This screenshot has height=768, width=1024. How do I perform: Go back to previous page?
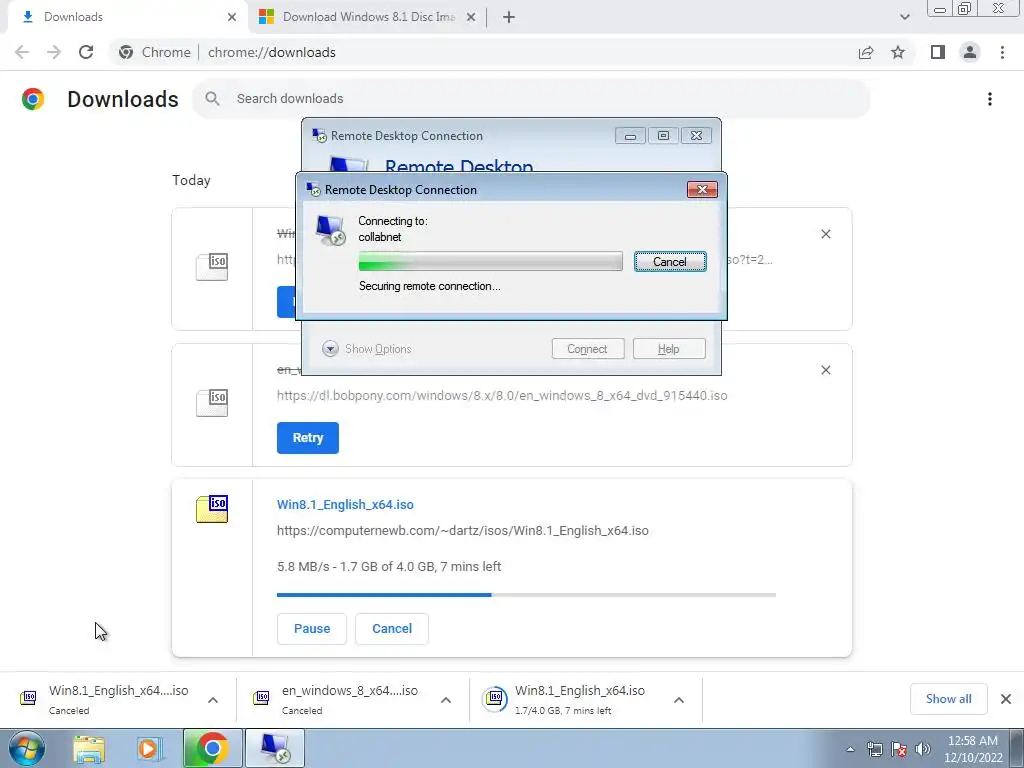point(22,52)
